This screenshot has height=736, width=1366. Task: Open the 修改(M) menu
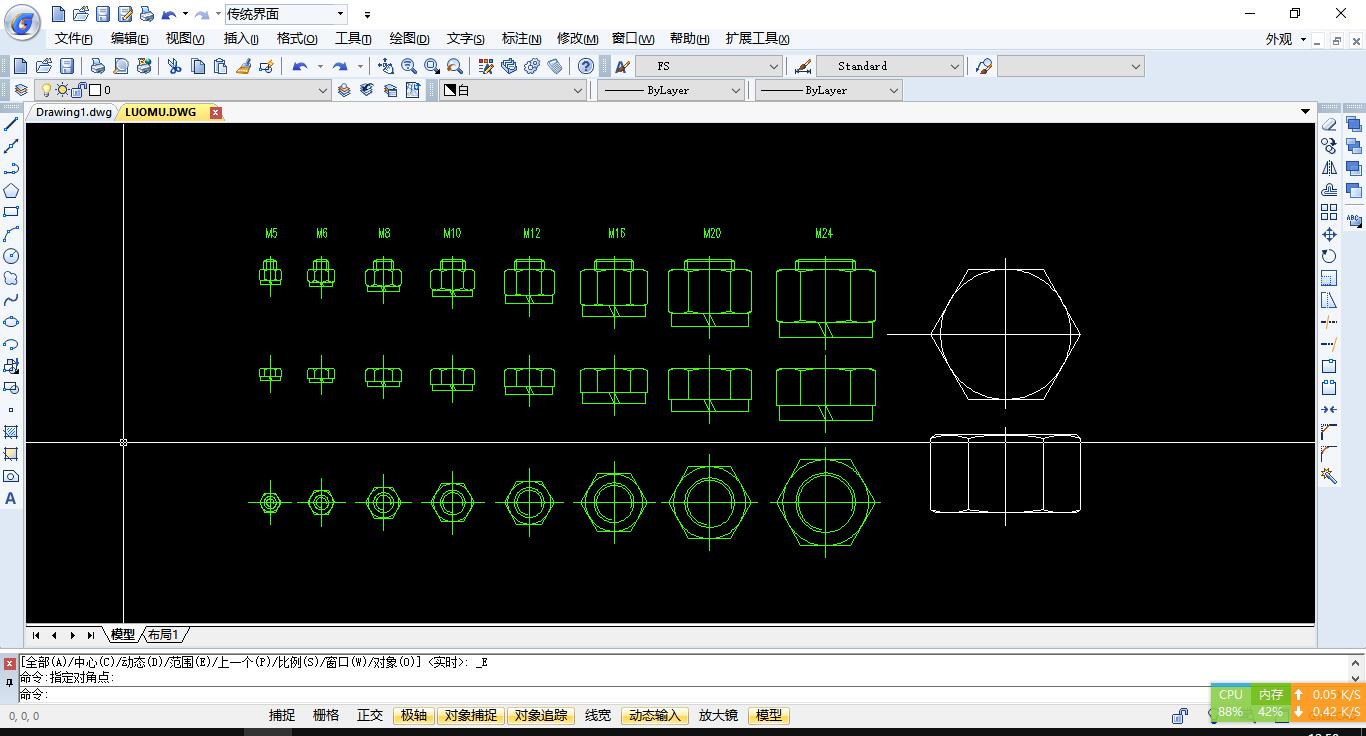(x=577, y=38)
